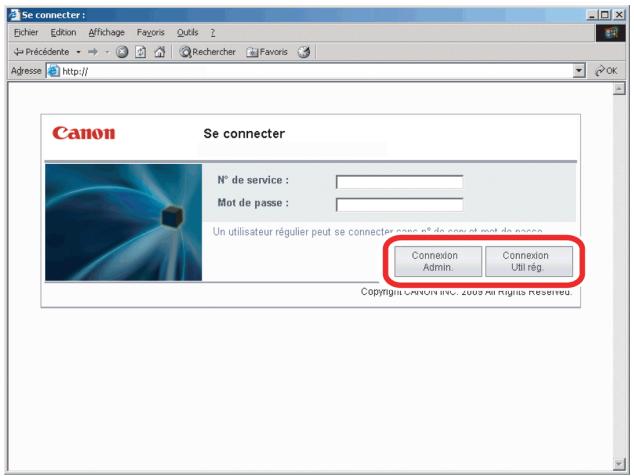The width and height of the screenshot is (634, 476).
Task: Click the Connexion Util rég. button
Action: coord(529,261)
